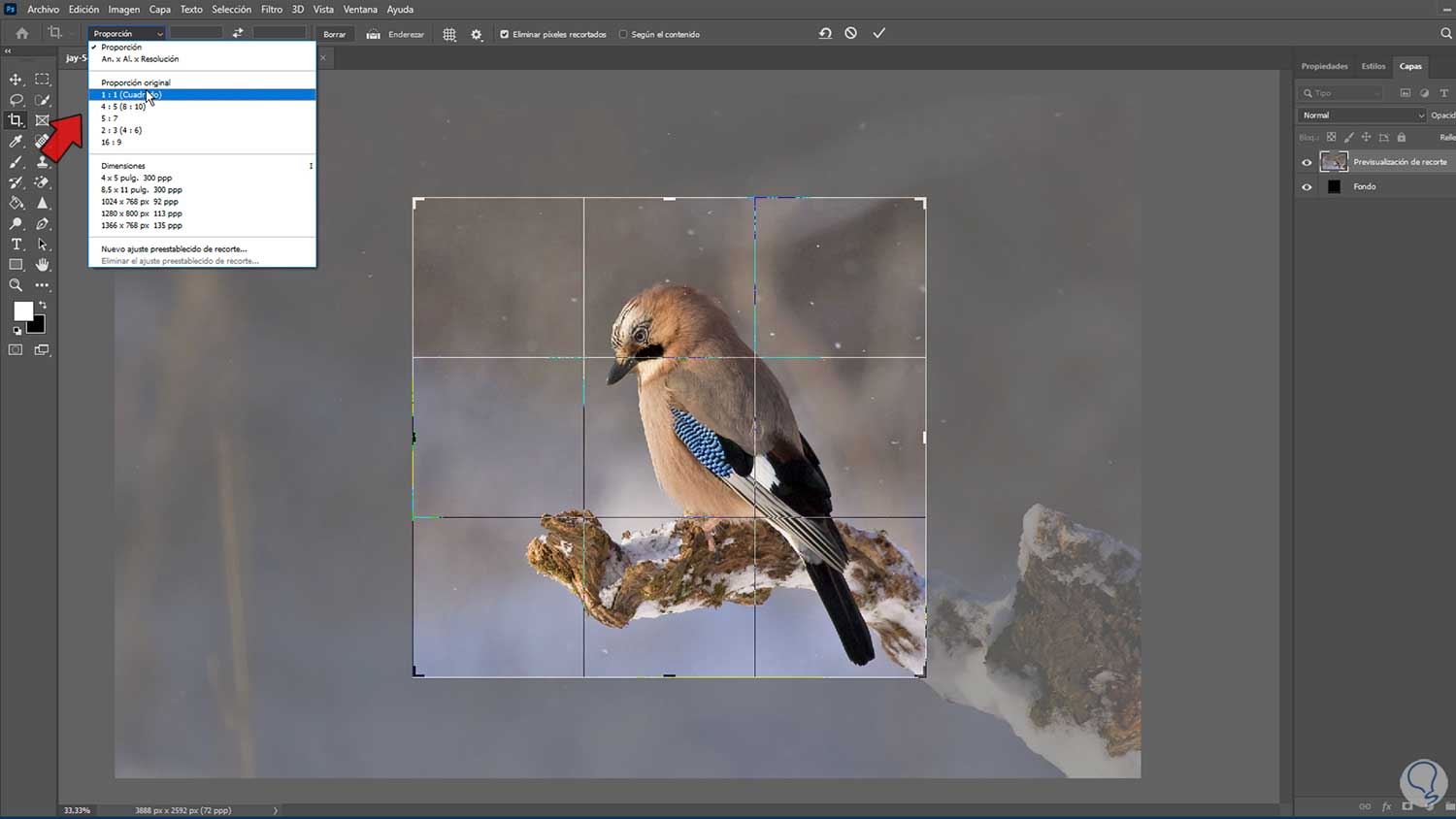Select the Type tool

click(16, 245)
